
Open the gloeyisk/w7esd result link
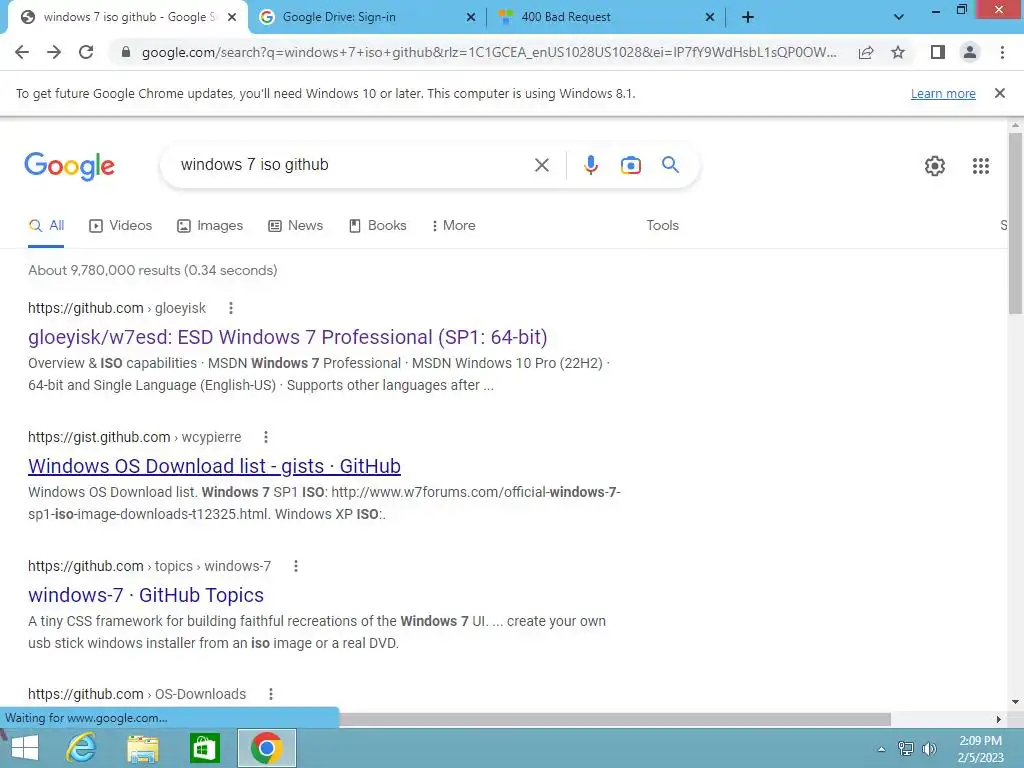coord(287,337)
